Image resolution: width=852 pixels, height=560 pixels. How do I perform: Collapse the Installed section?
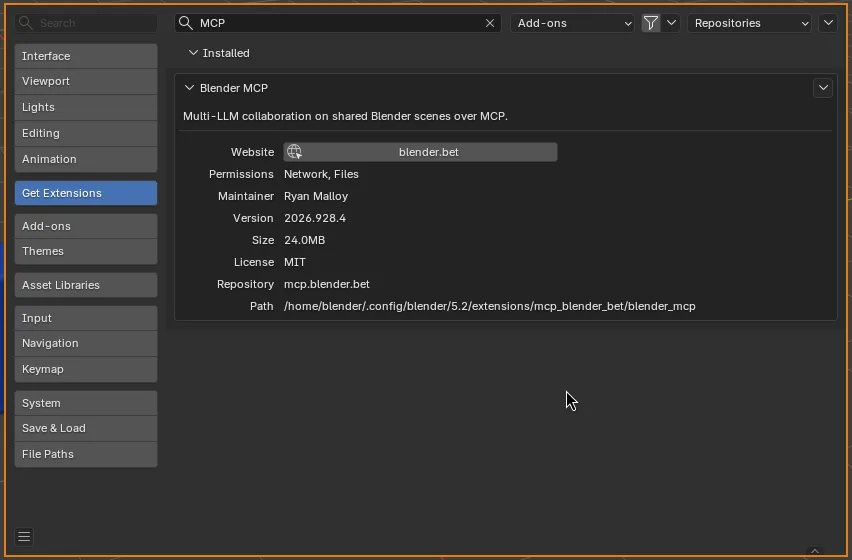pyautogui.click(x=193, y=53)
